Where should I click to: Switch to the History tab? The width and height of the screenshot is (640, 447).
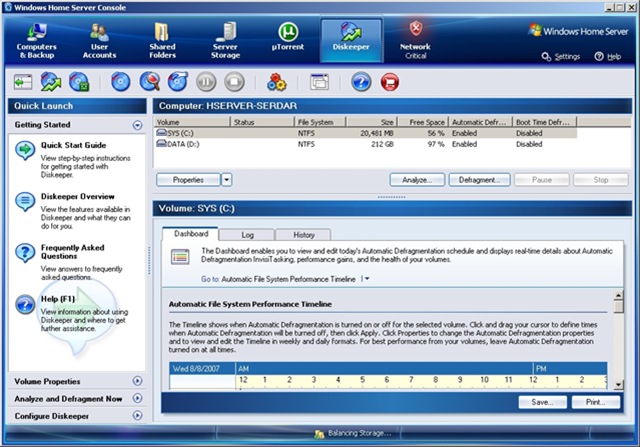click(303, 235)
